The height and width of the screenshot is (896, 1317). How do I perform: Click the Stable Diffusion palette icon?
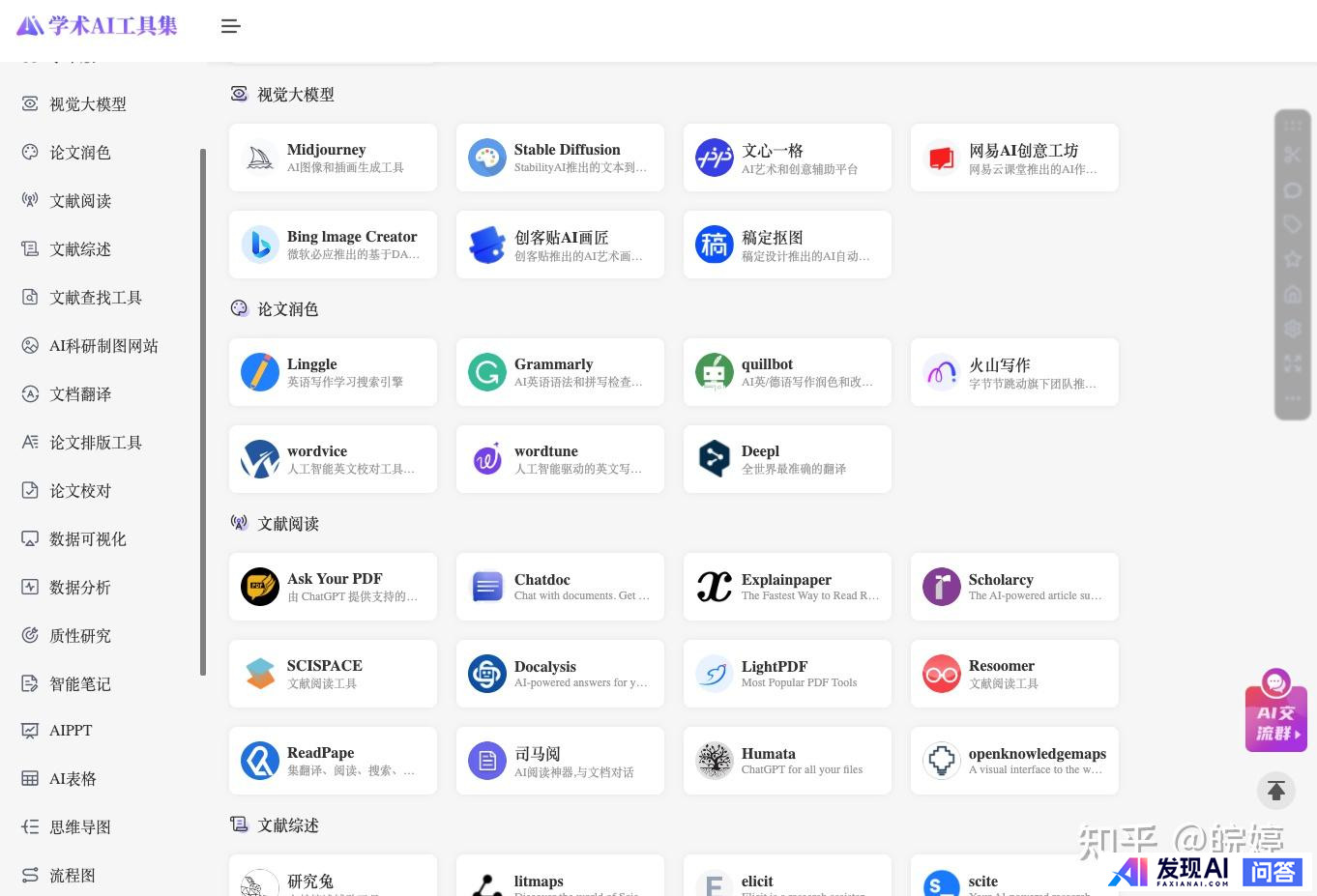tap(487, 158)
